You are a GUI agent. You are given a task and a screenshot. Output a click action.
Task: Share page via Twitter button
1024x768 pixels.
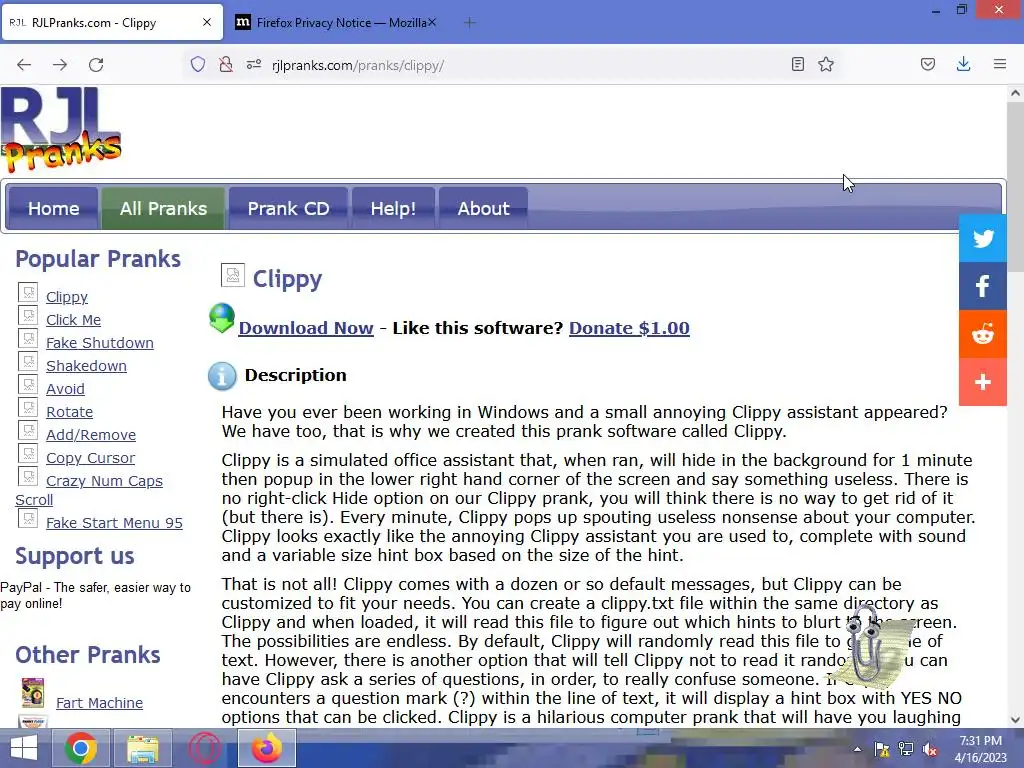tap(983, 238)
